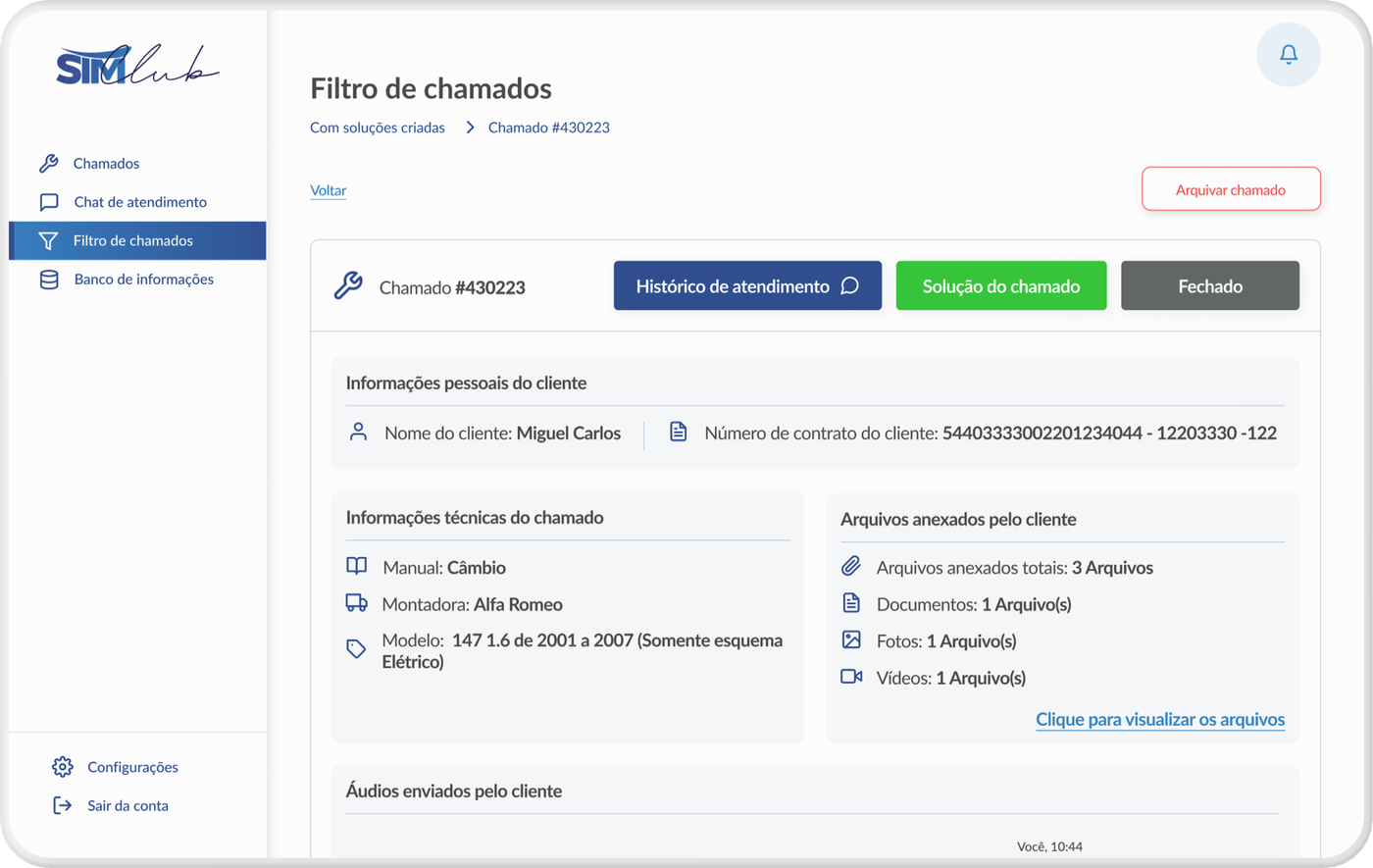The width and height of the screenshot is (1373, 868).
Task: Click the Fechado status button
Action: (1210, 285)
